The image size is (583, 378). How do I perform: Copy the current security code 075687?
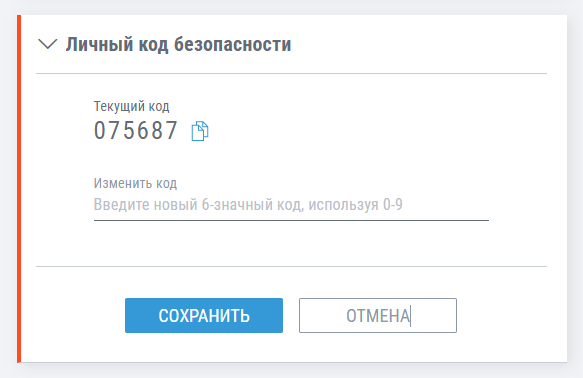(x=200, y=131)
